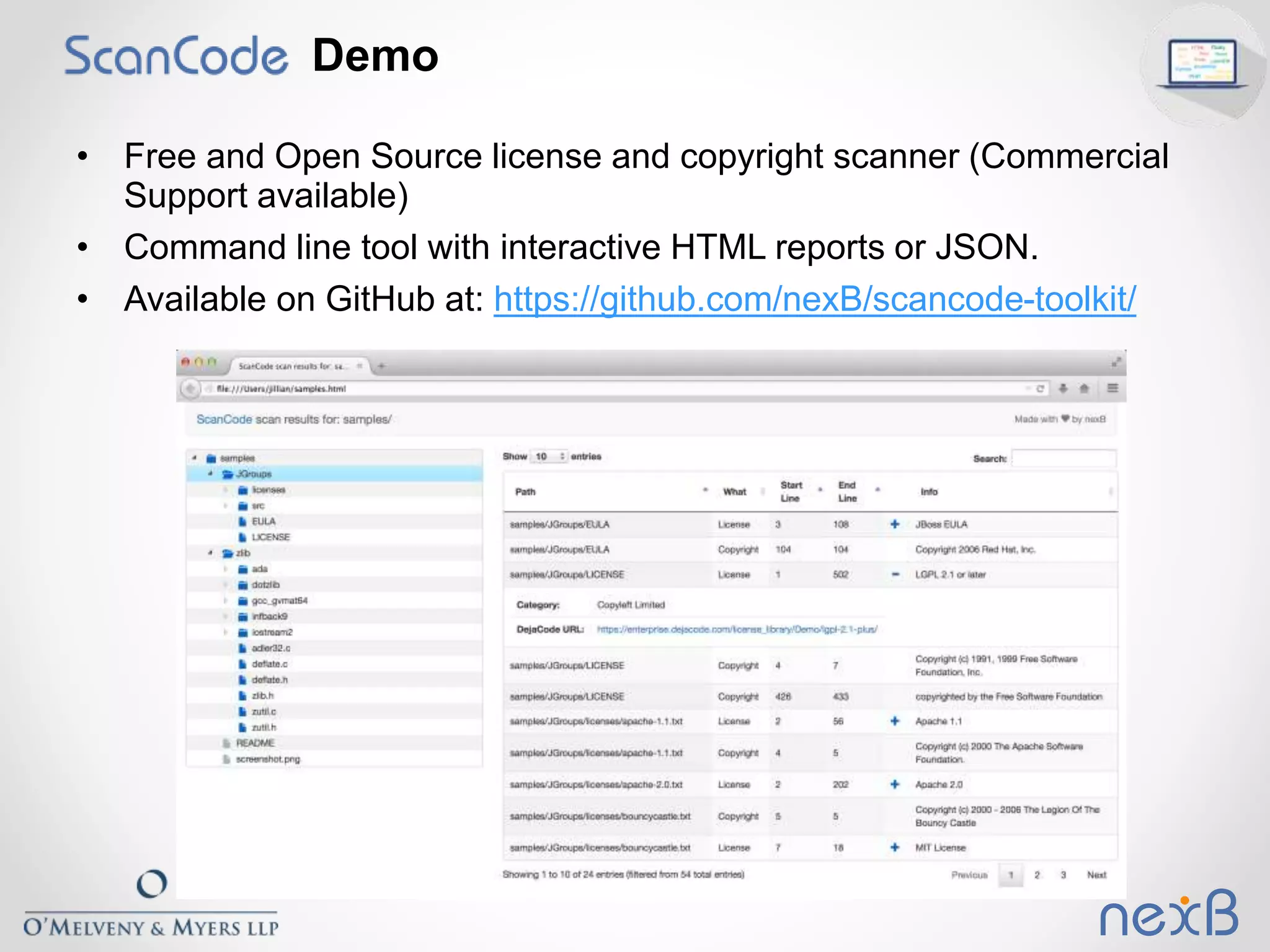Select screenshot.png in tree
The image size is (1270, 952).
click(268, 759)
